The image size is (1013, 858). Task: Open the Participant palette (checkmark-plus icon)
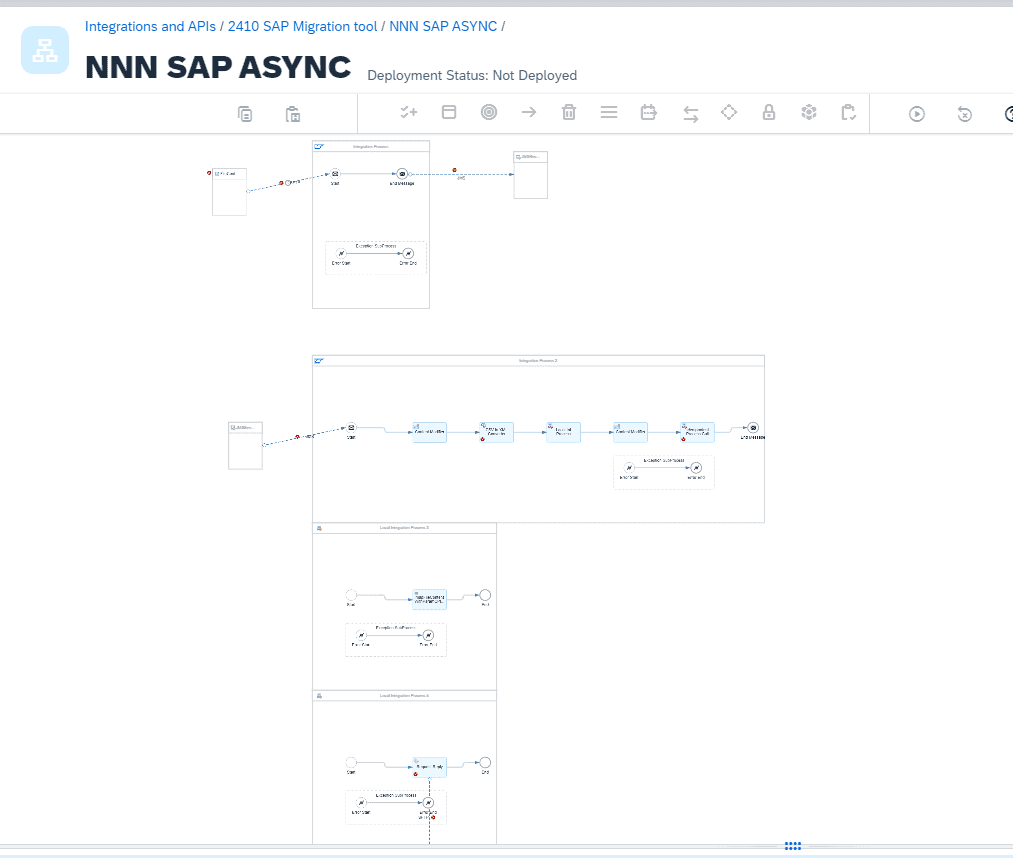pos(408,112)
